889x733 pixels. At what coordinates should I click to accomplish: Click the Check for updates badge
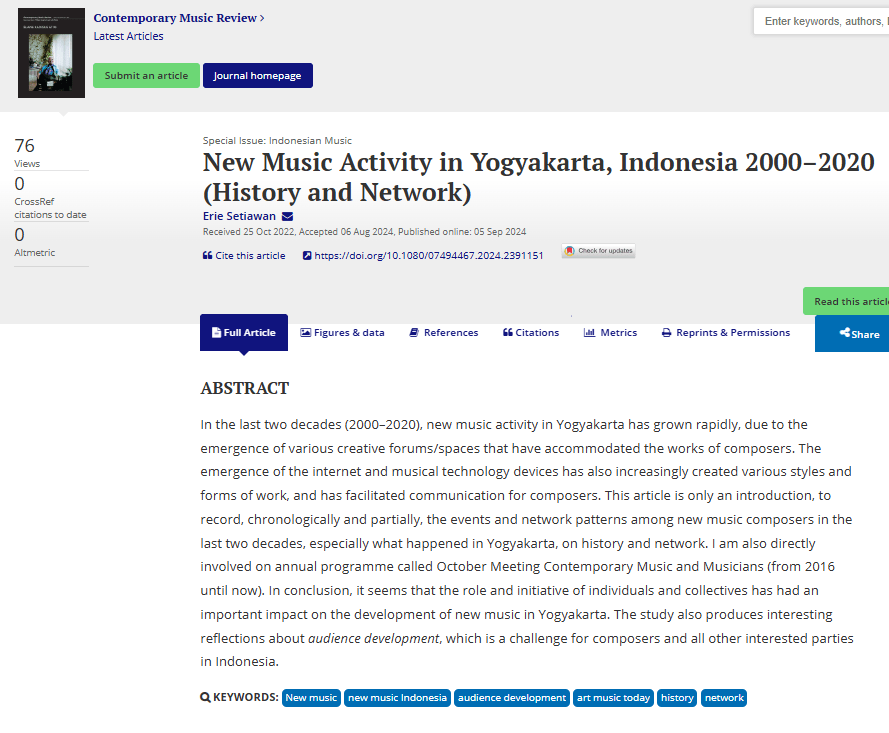pyautogui.click(x=598, y=251)
